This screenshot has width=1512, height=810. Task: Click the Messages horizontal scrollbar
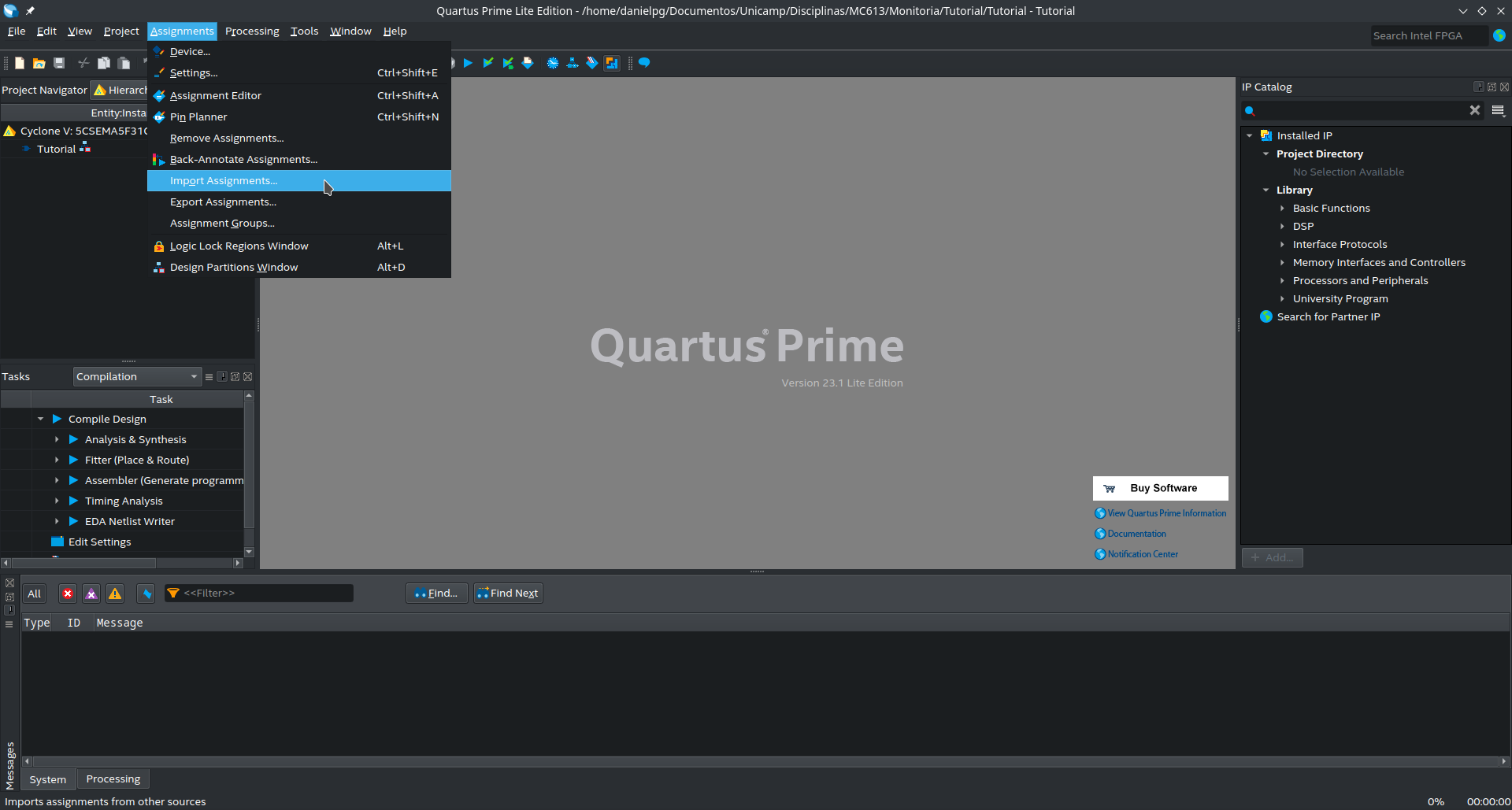point(765,762)
